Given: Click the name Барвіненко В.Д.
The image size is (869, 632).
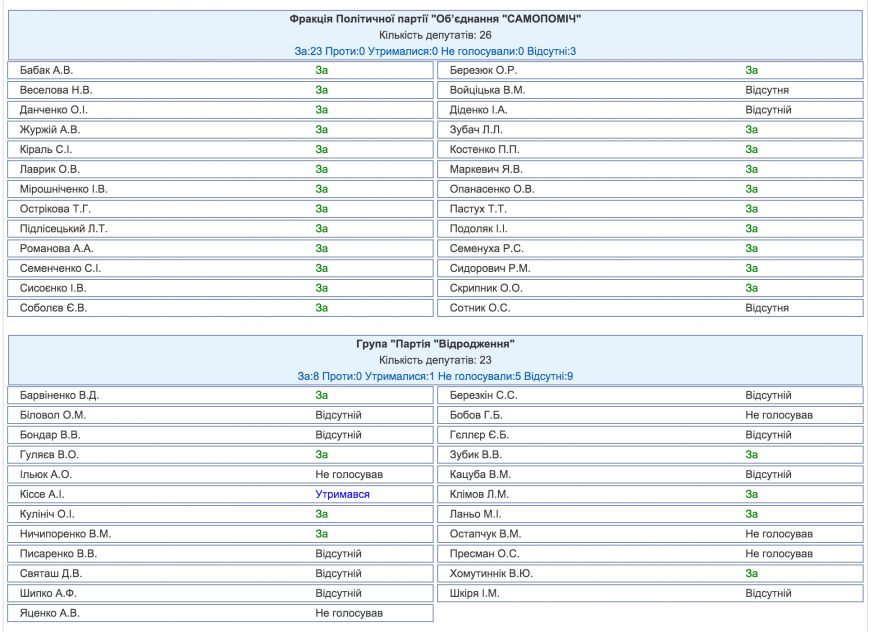Looking at the screenshot, I should 59,395.
